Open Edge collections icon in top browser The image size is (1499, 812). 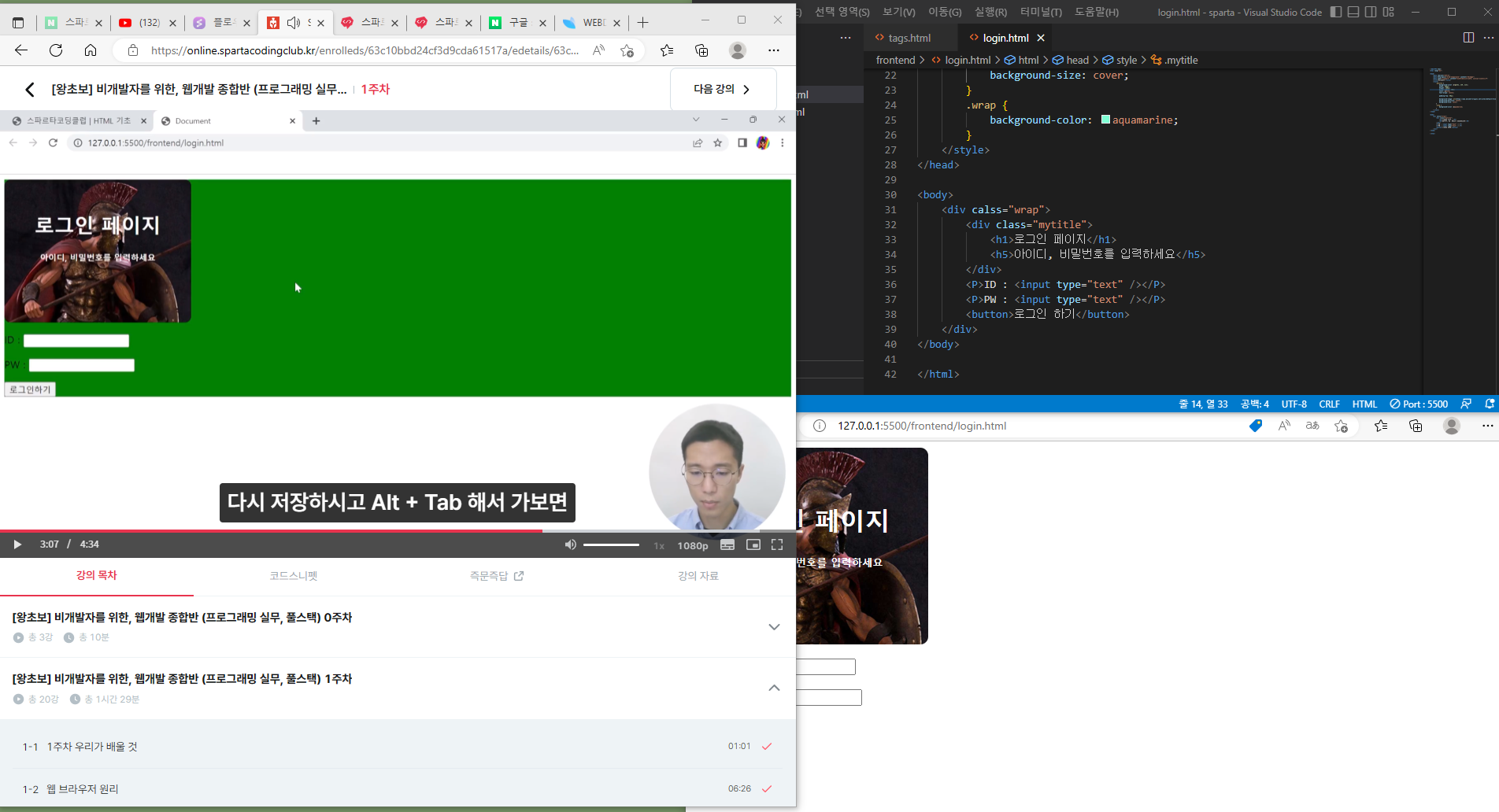pyautogui.click(x=701, y=50)
